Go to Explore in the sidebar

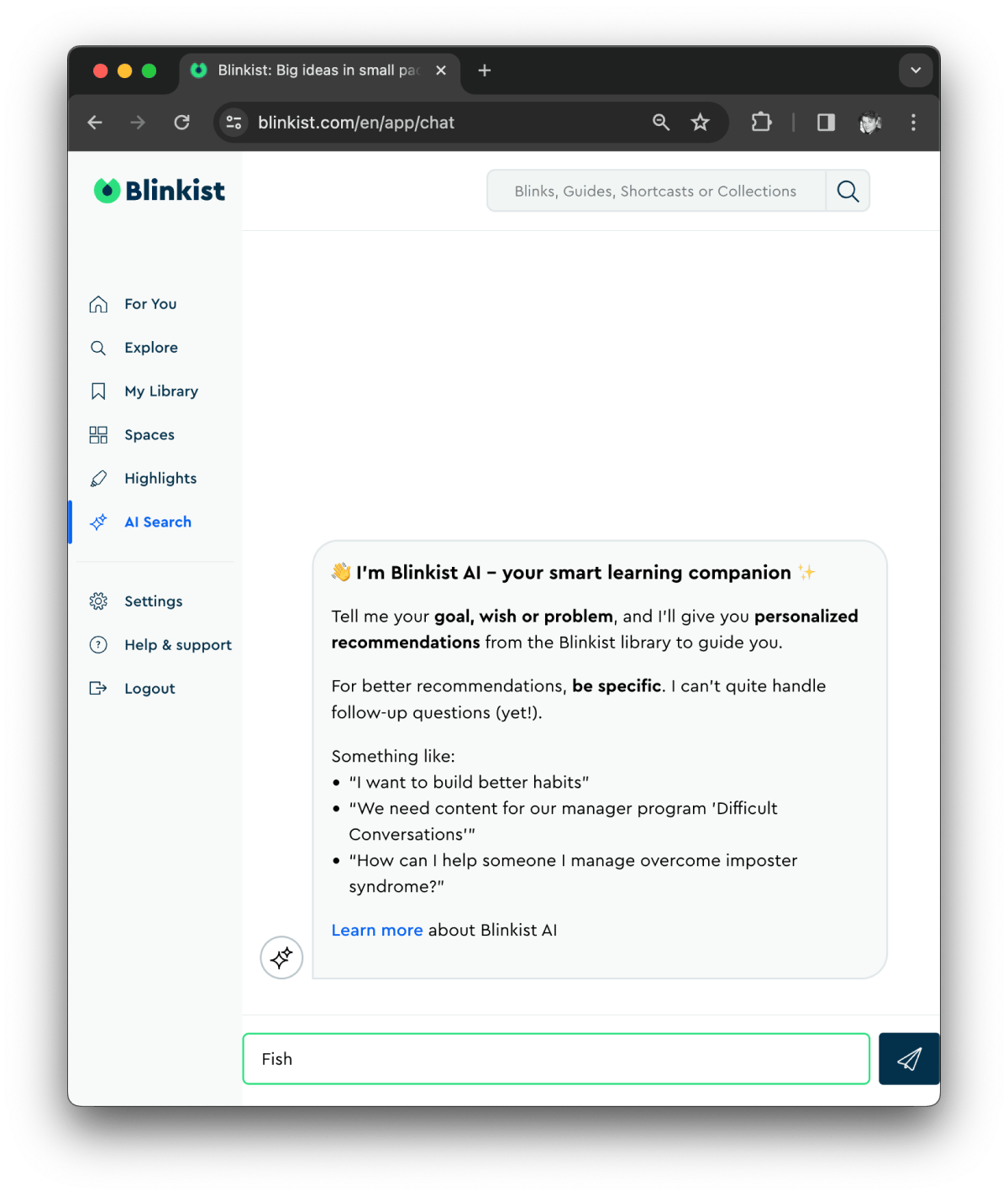coord(151,348)
